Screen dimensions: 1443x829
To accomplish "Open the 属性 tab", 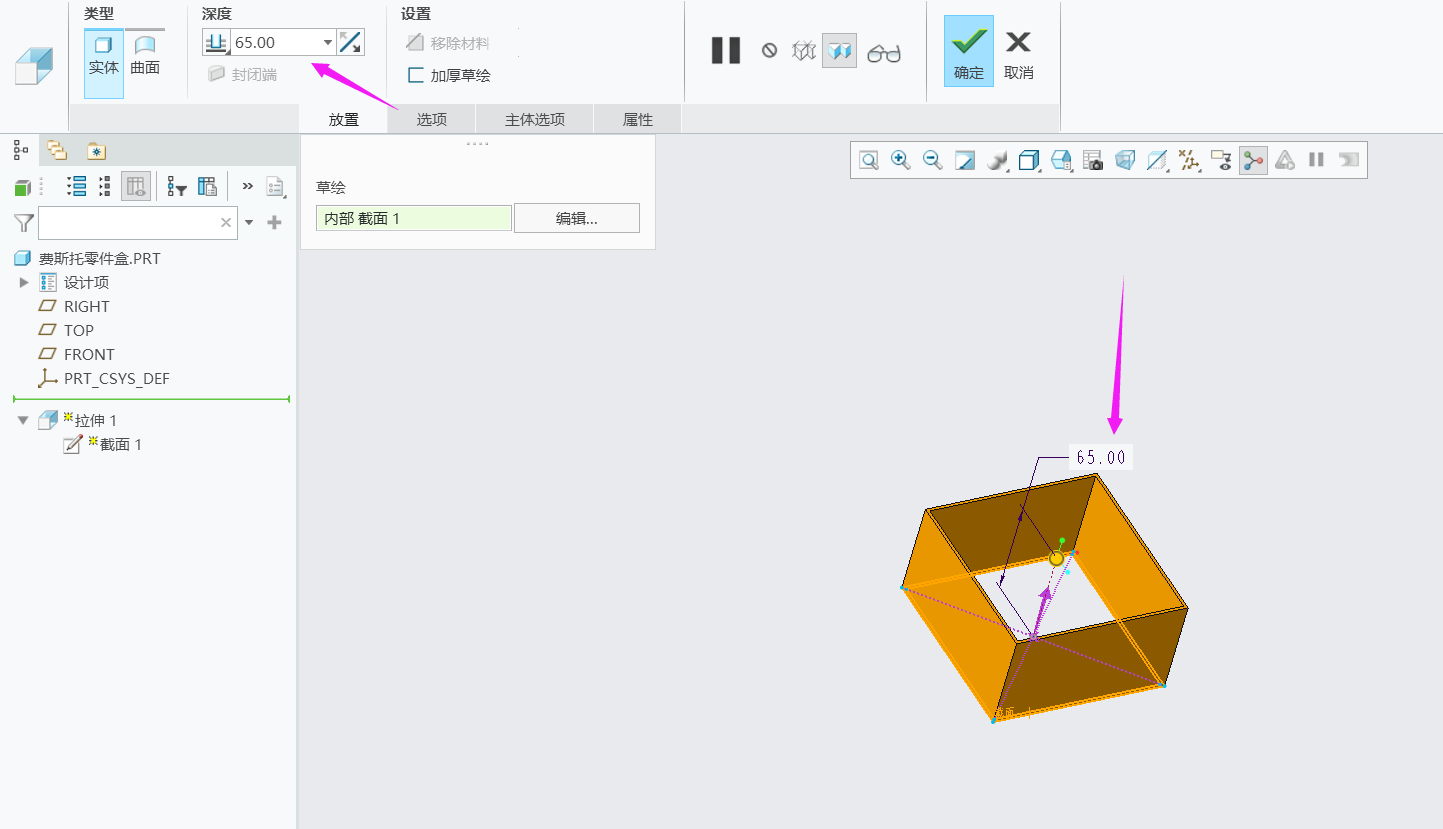I will point(638,119).
